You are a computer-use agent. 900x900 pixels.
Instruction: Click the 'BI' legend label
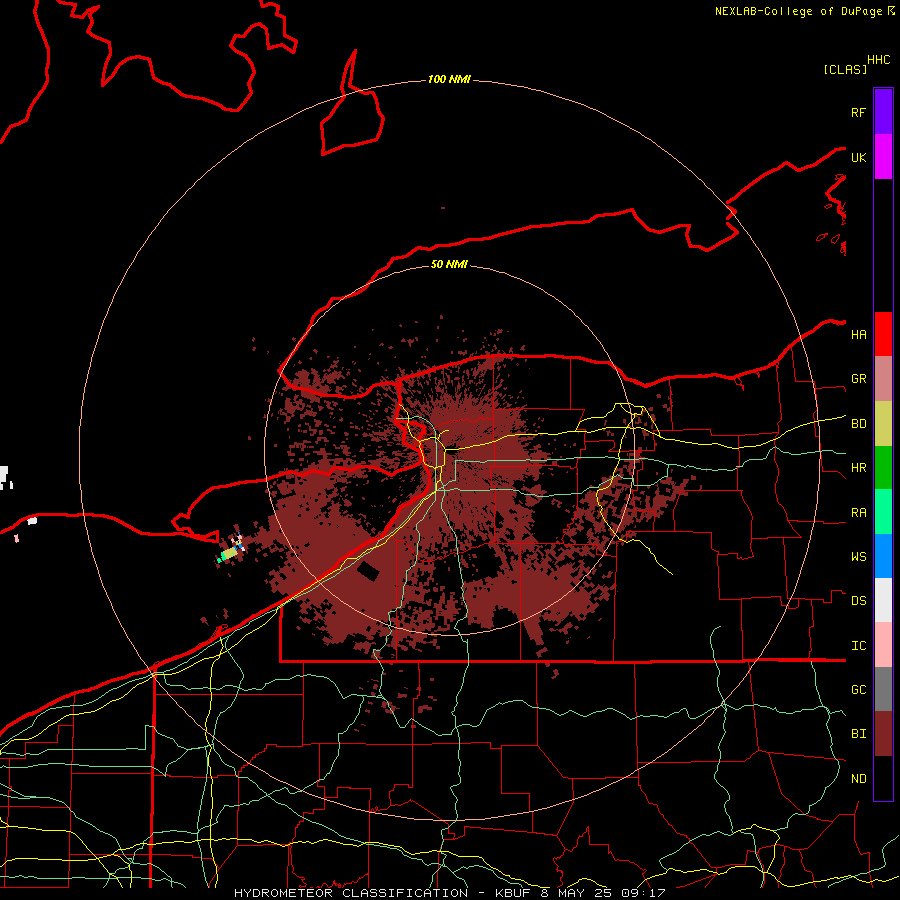coord(858,734)
